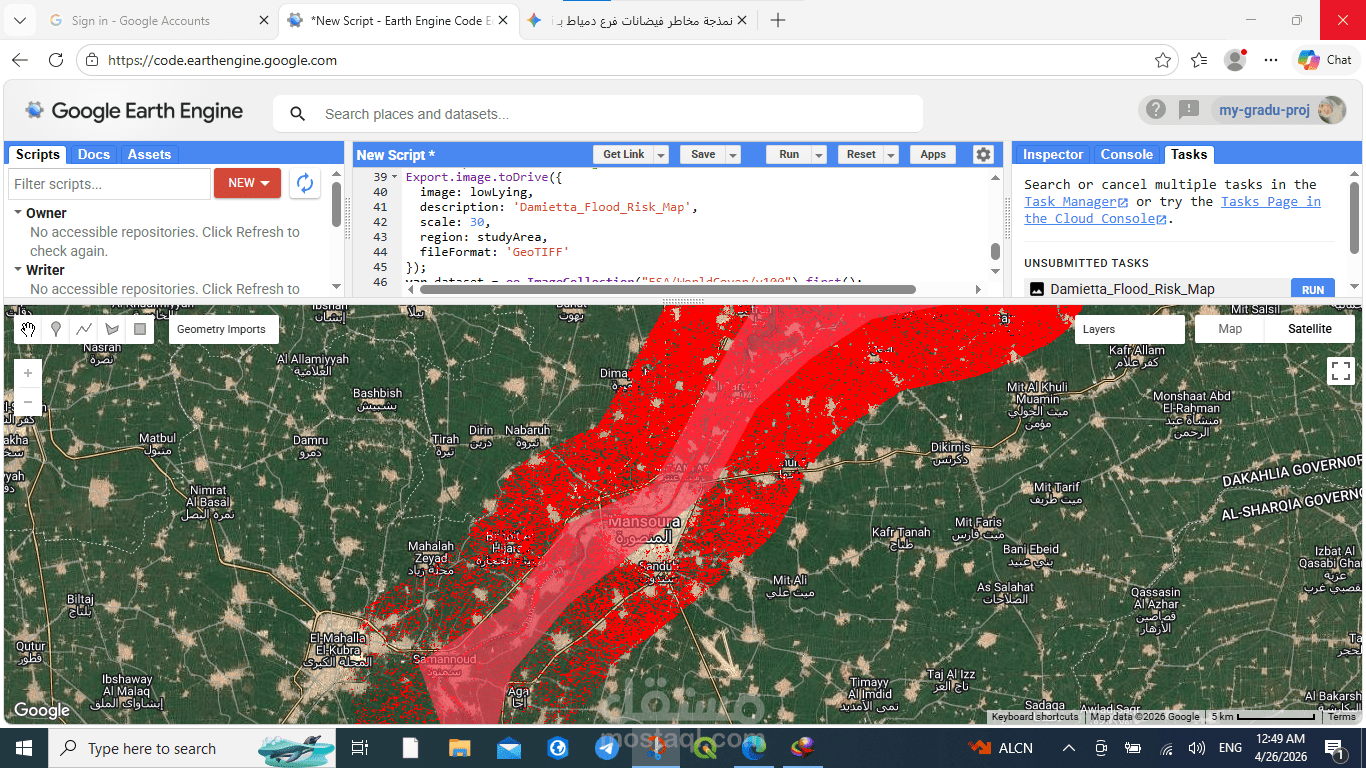Open Task View on the taskbar

[360, 748]
